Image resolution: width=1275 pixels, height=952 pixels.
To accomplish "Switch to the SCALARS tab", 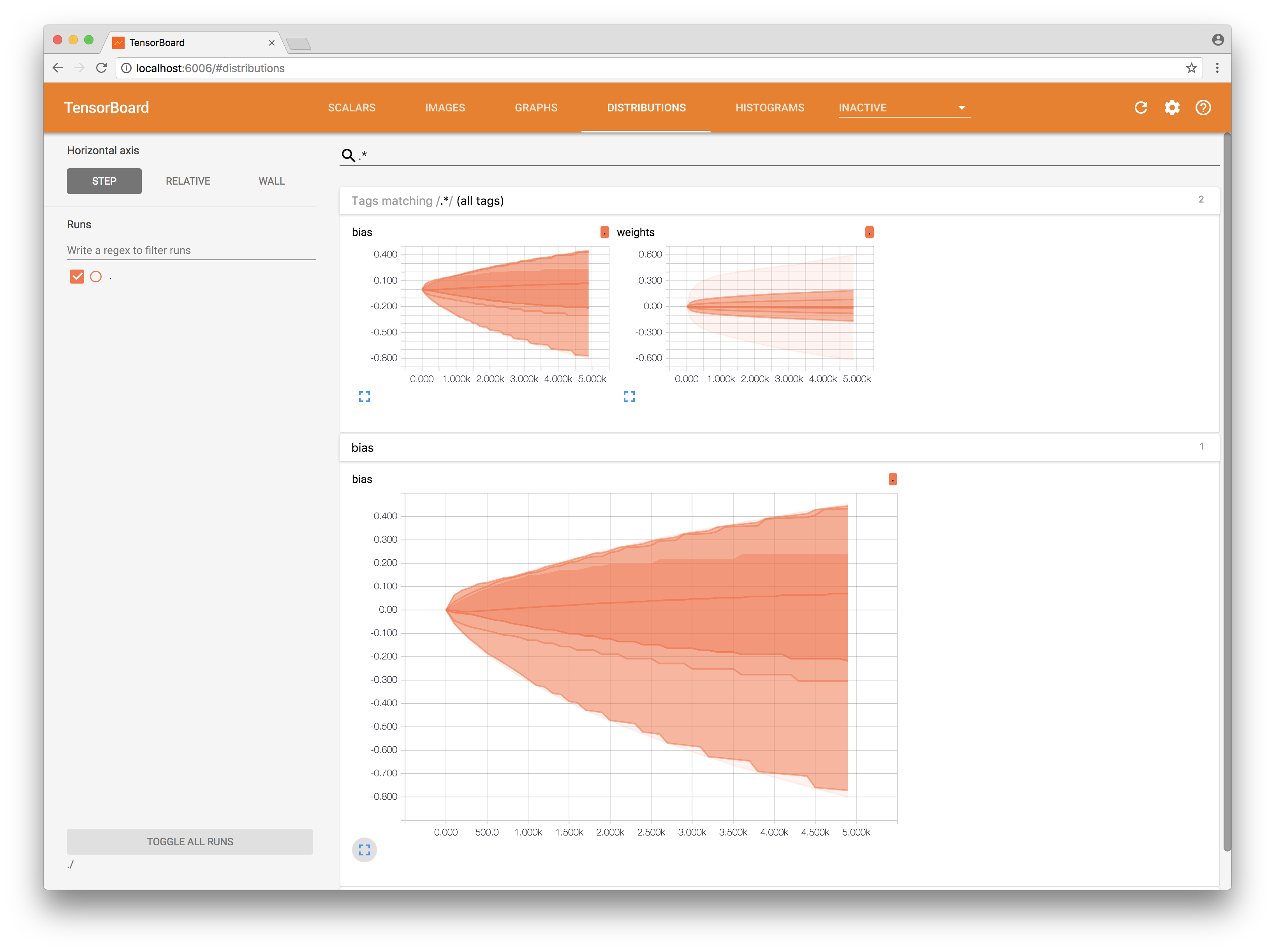I will click(351, 108).
